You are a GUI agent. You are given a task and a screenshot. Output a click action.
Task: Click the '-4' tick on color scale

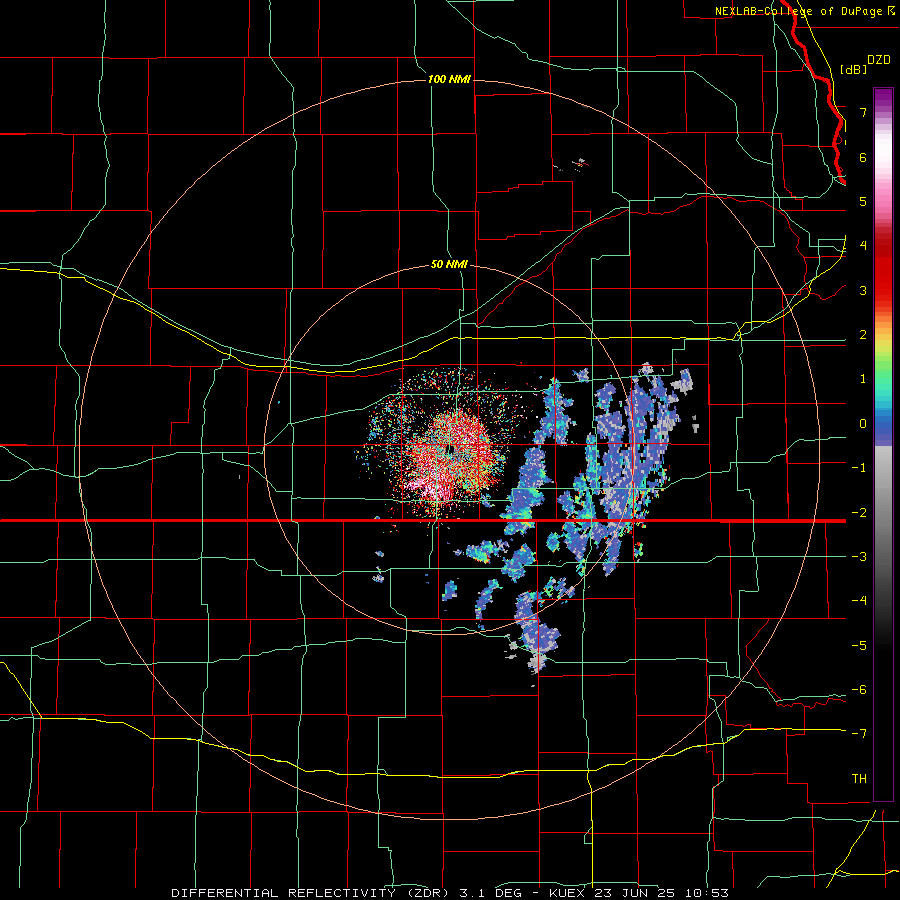tap(859, 601)
